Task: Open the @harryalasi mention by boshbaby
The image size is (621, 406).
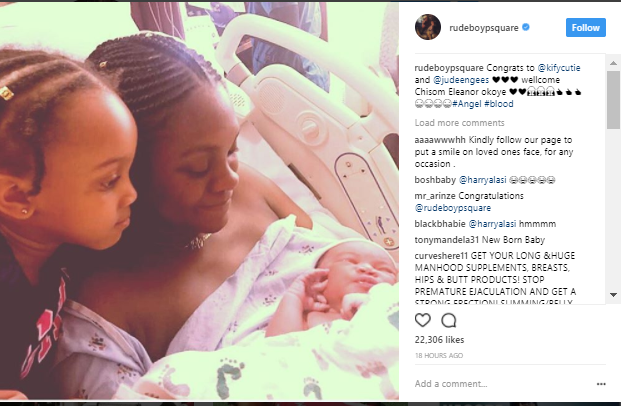Action: pos(482,180)
